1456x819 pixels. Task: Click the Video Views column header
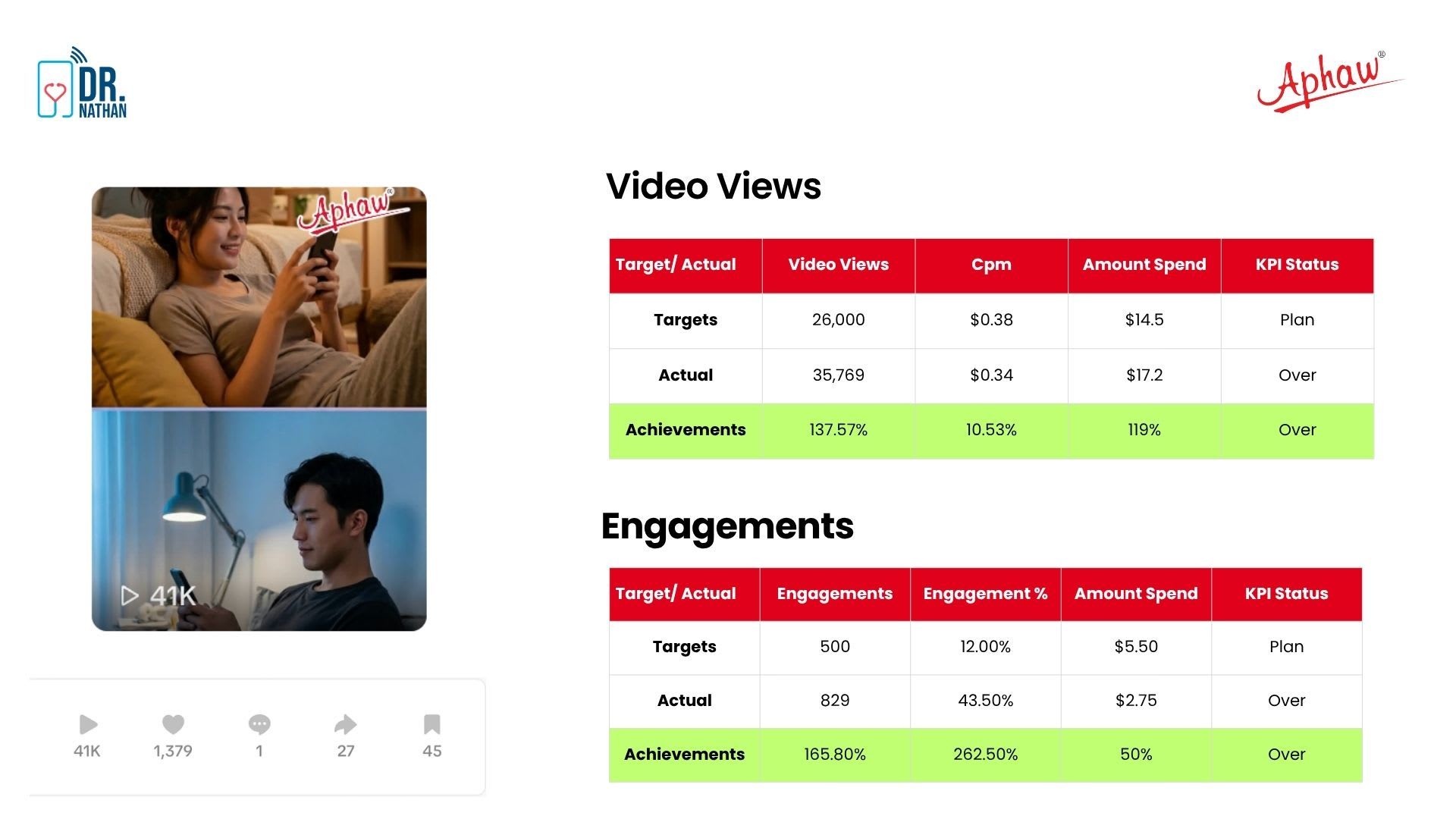pyautogui.click(x=839, y=265)
